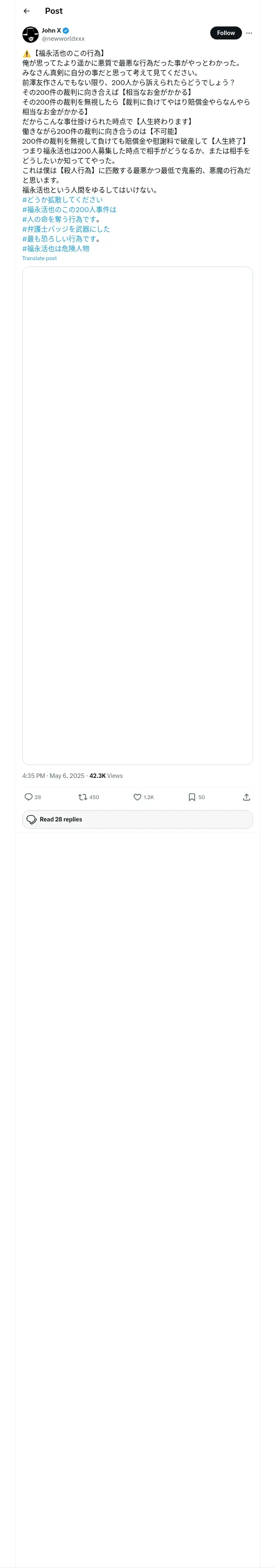Click the blue verified badge

pyautogui.click(x=66, y=31)
